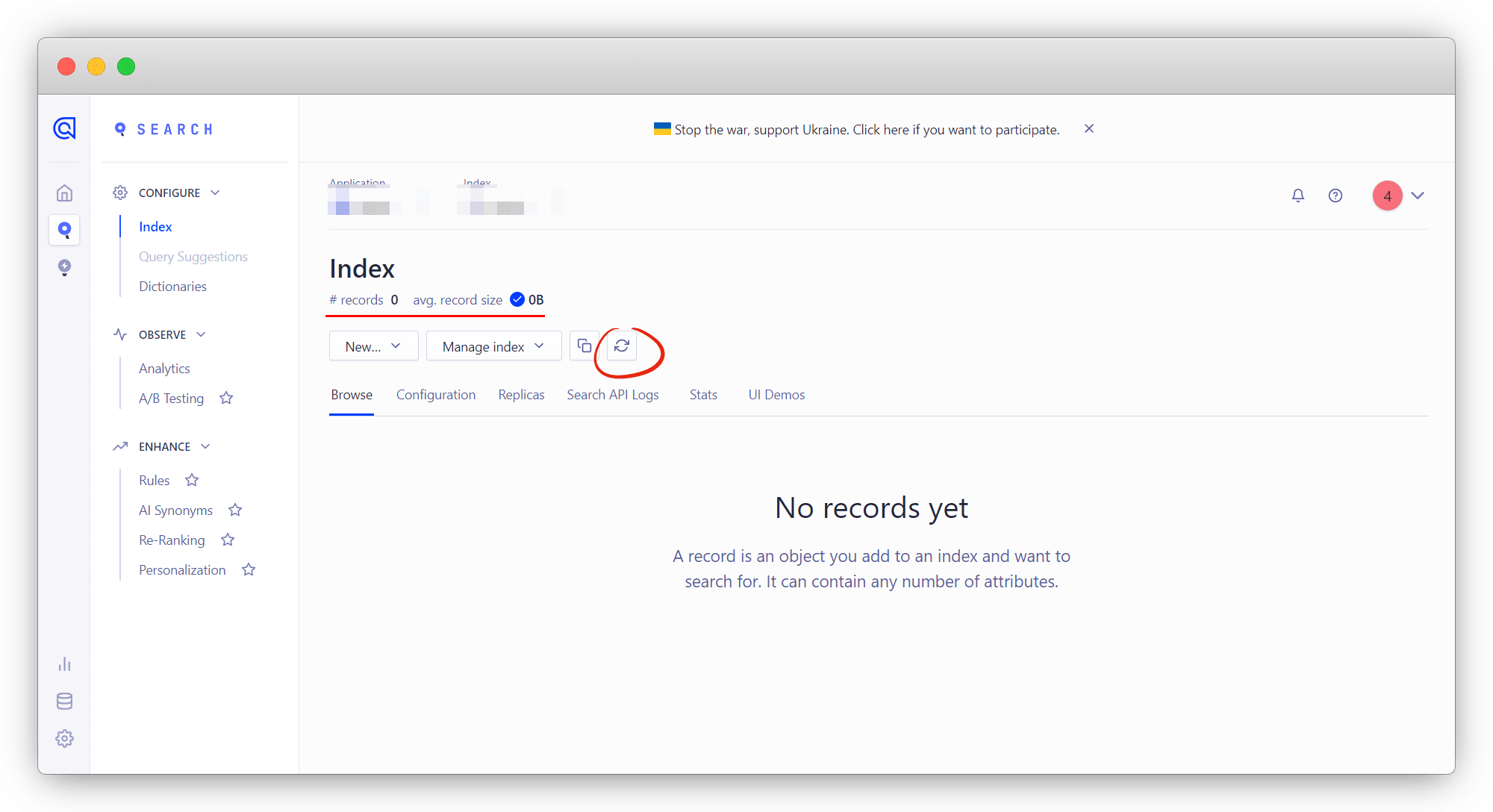This screenshot has height=812, width=1493.
Task: Dismiss the Ukraine banner
Action: 1089,129
